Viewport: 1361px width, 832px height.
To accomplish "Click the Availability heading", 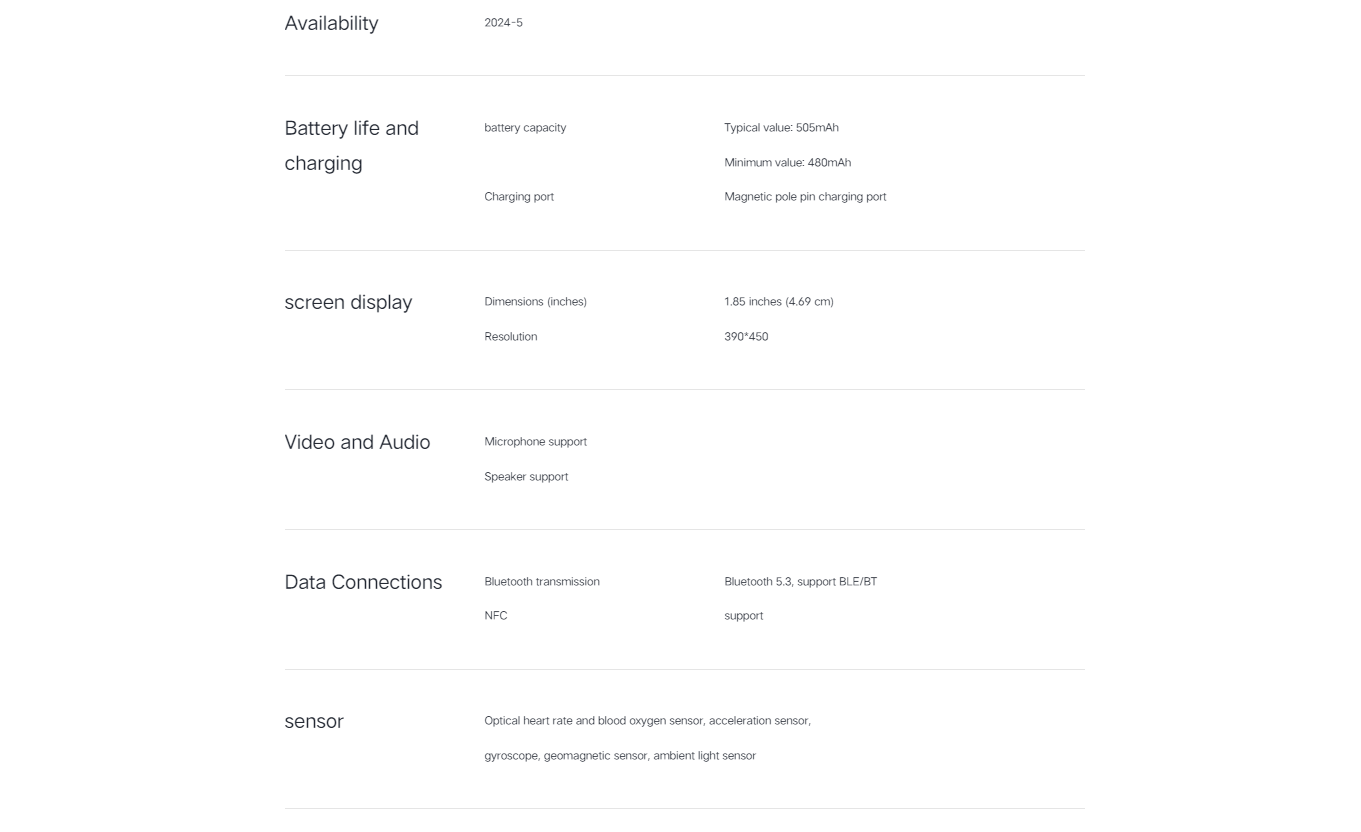I will [331, 23].
